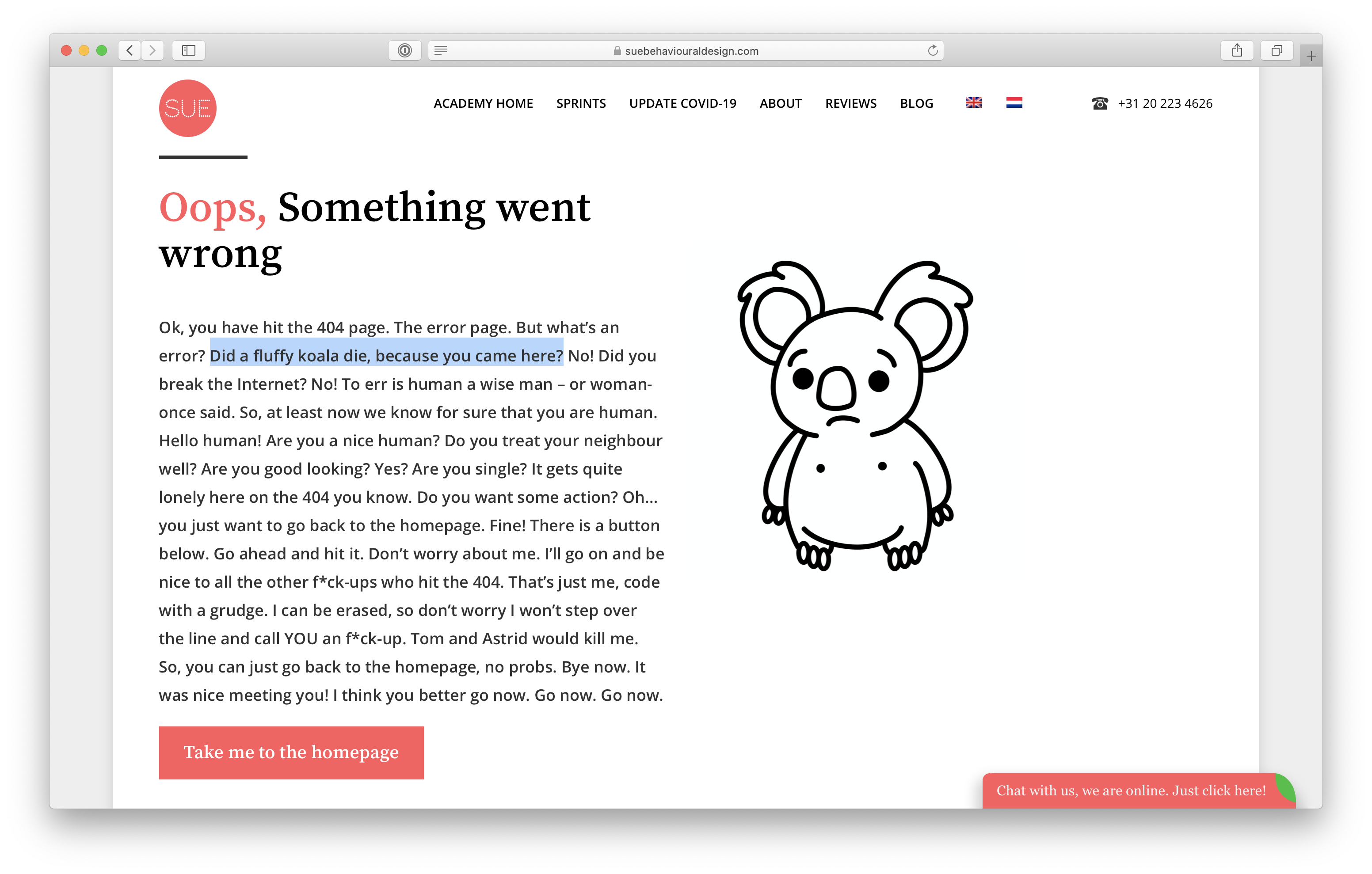Open the SPRINTS menu item
Viewport: 1372px width, 874px height.
click(581, 103)
